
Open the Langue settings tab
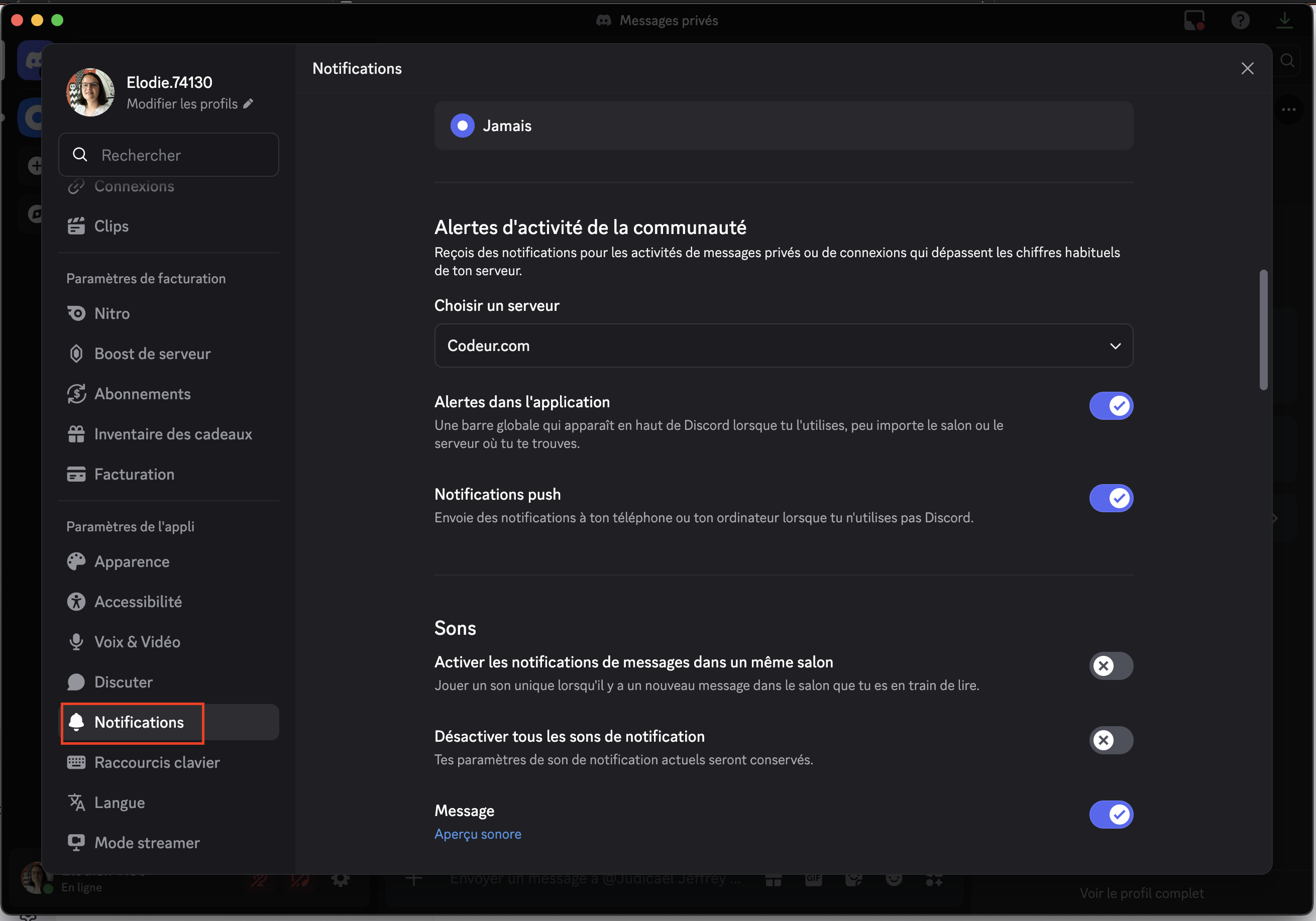119,802
